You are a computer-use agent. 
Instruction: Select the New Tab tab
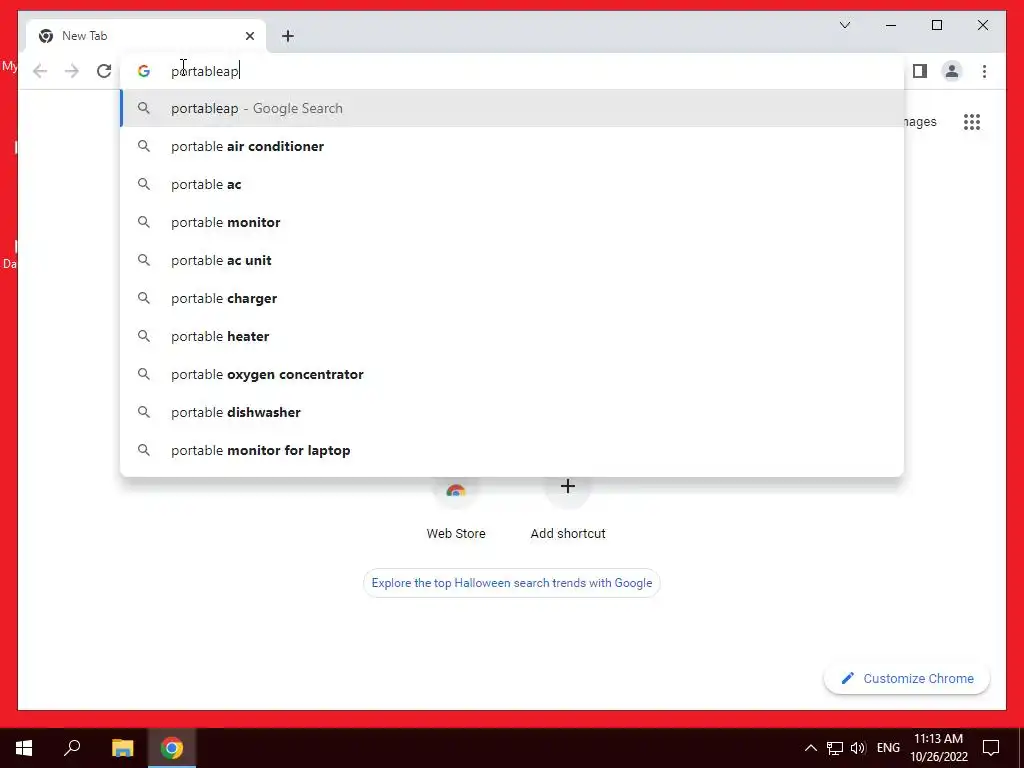(146, 36)
